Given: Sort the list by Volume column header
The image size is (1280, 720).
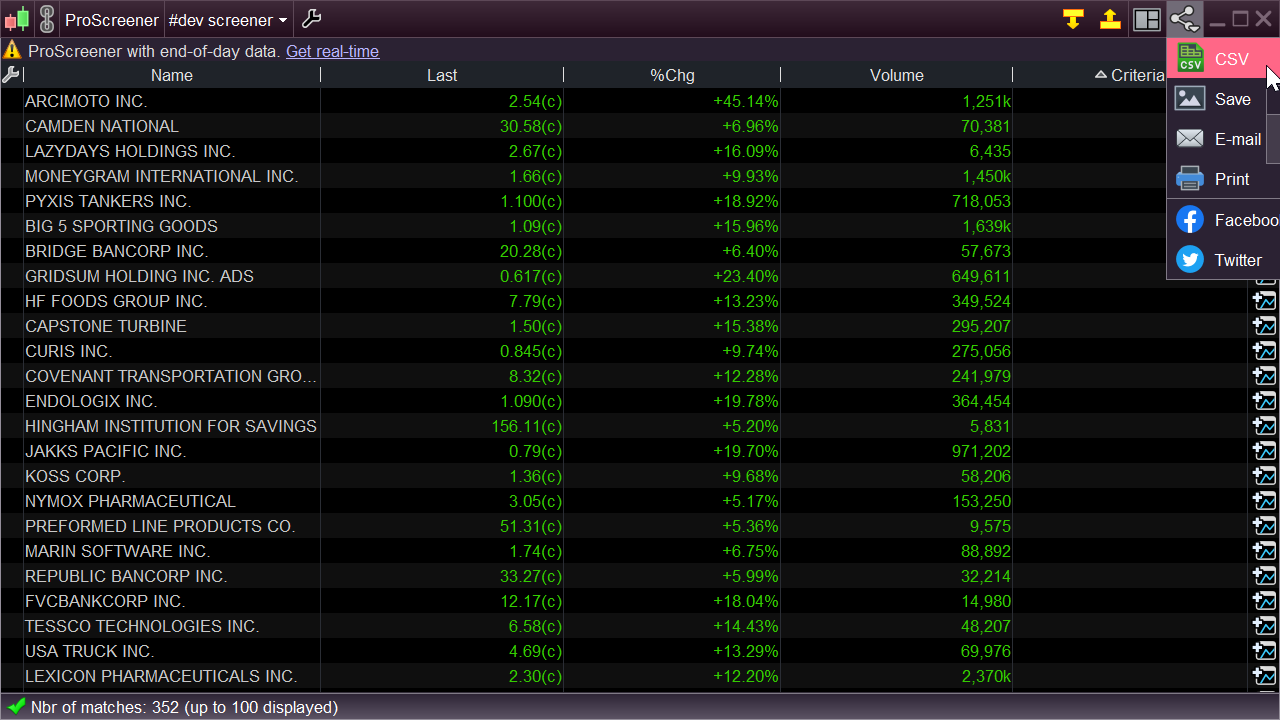Looking at the screenshot, I should [x=897, y=75].
